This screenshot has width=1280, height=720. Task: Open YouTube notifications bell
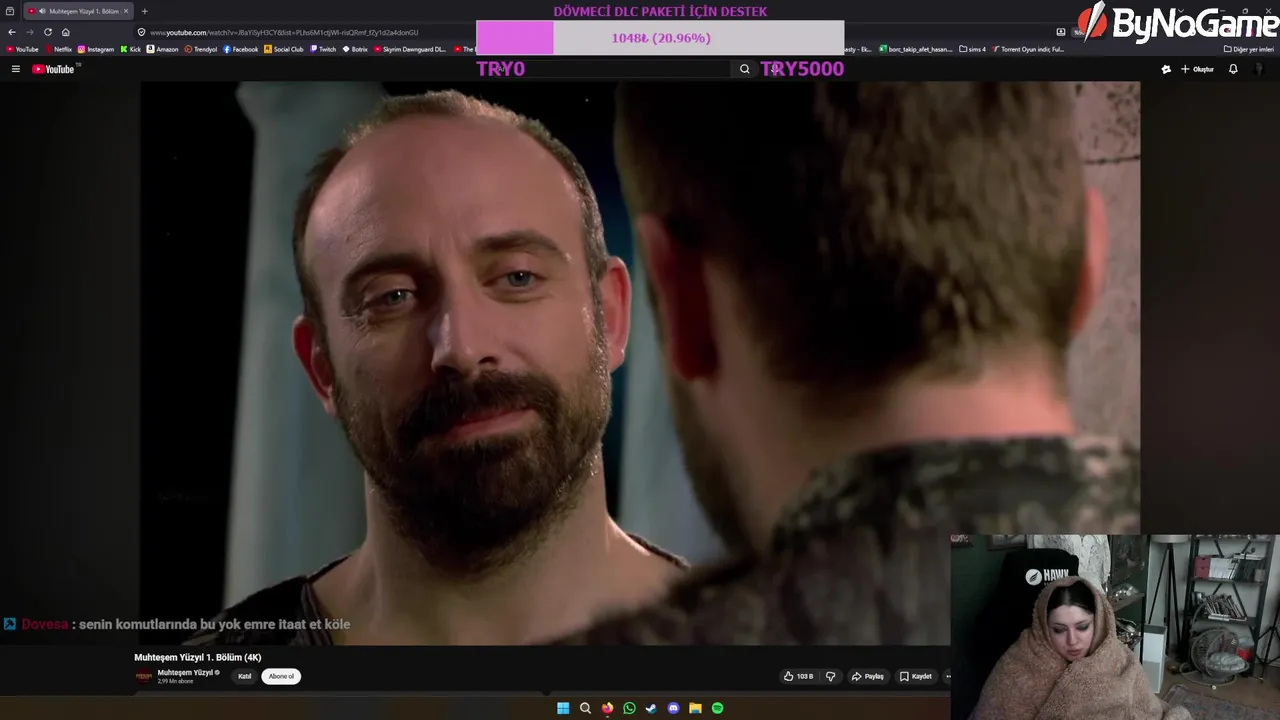[1233, 69]
